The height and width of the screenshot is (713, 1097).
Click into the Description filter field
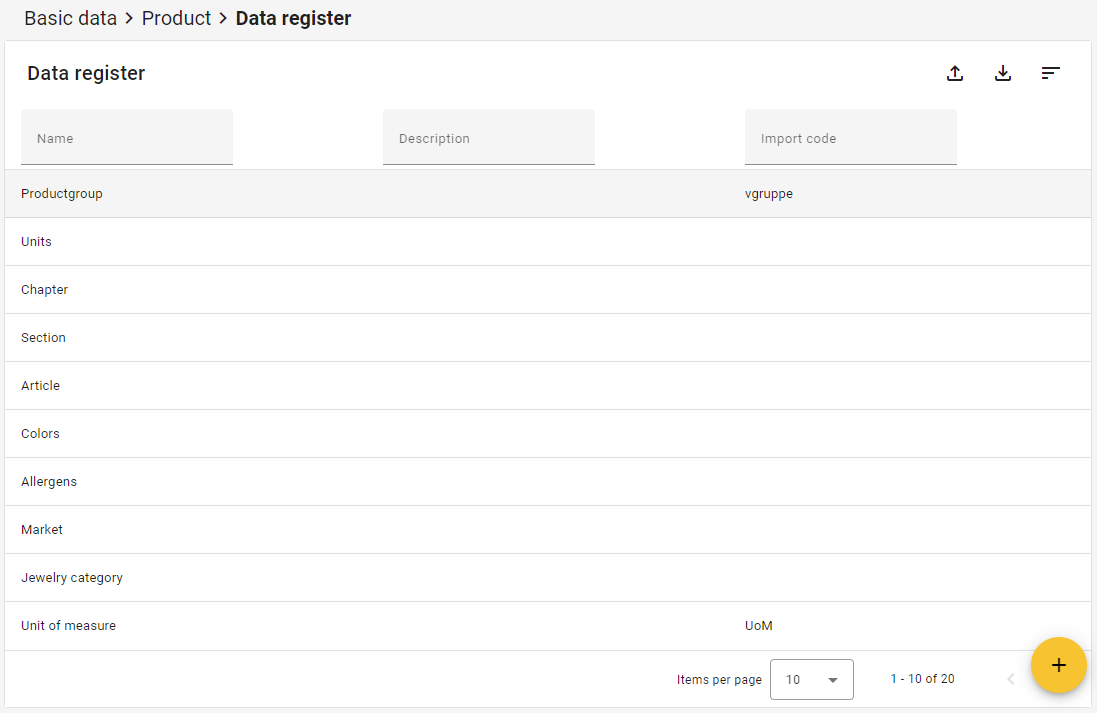[489, 138]
